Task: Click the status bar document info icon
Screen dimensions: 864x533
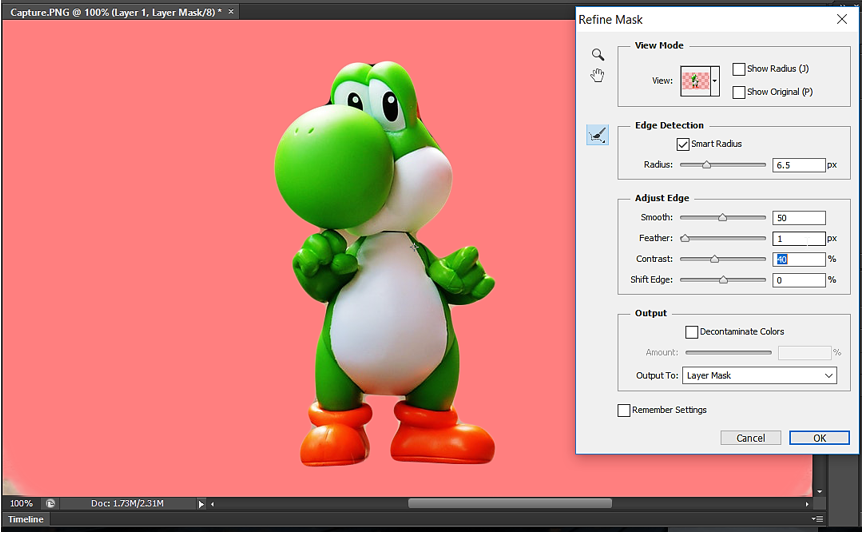Action: click(50, 503)
